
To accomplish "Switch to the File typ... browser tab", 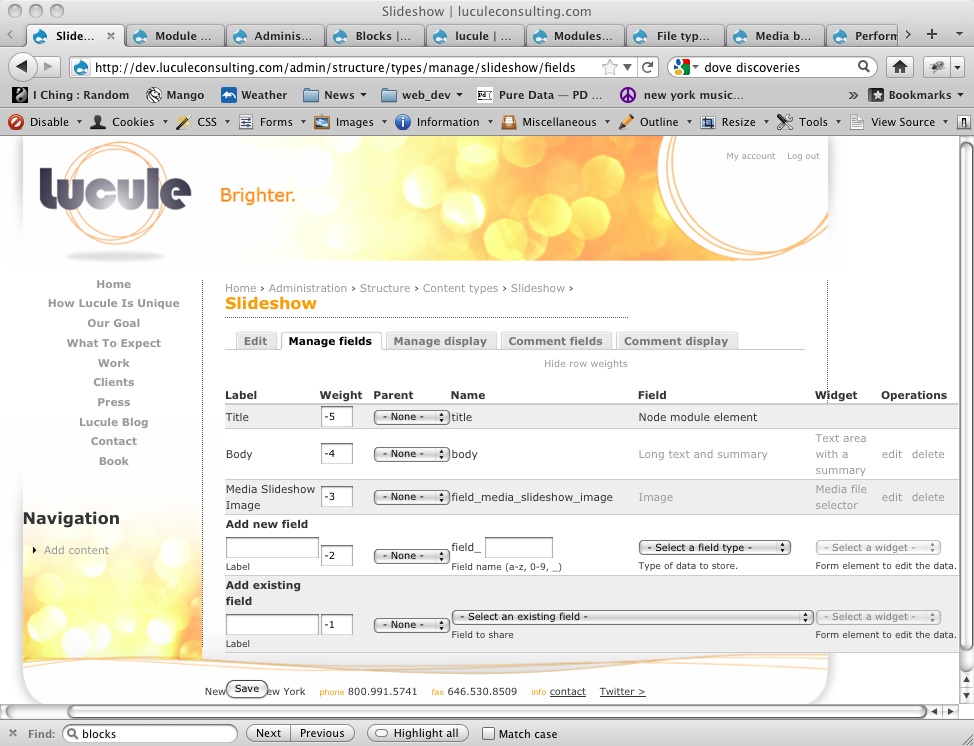I will (x=675, y=35).
